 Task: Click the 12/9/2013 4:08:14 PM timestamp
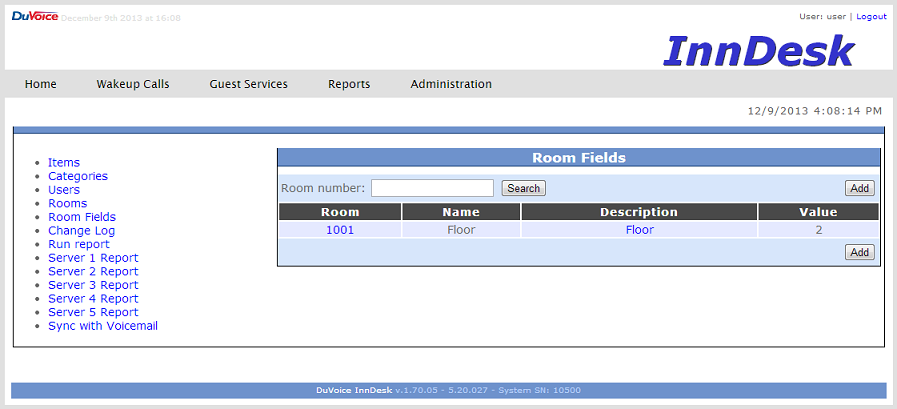coord(815,110)
